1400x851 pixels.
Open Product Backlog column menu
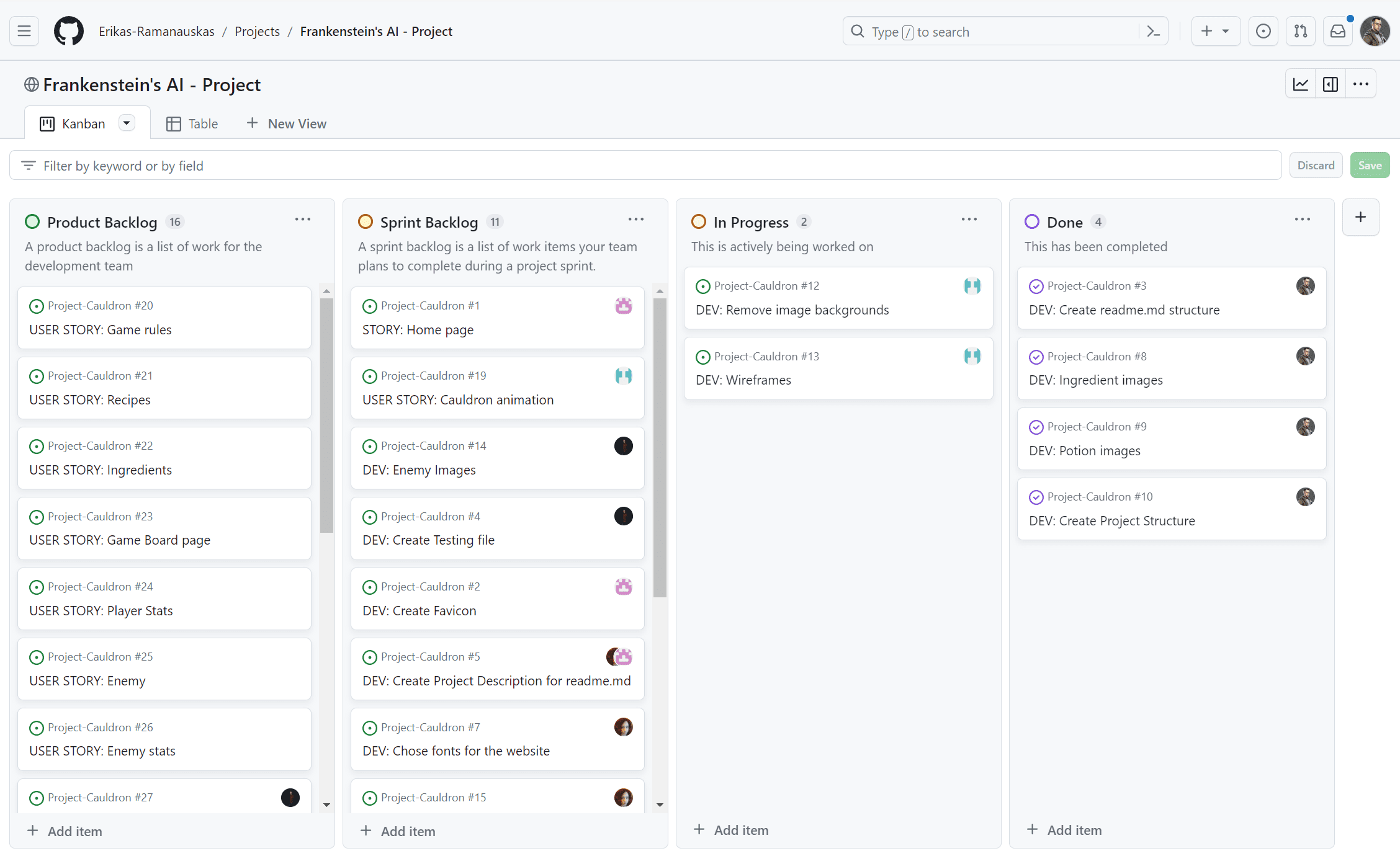point(303,220)
